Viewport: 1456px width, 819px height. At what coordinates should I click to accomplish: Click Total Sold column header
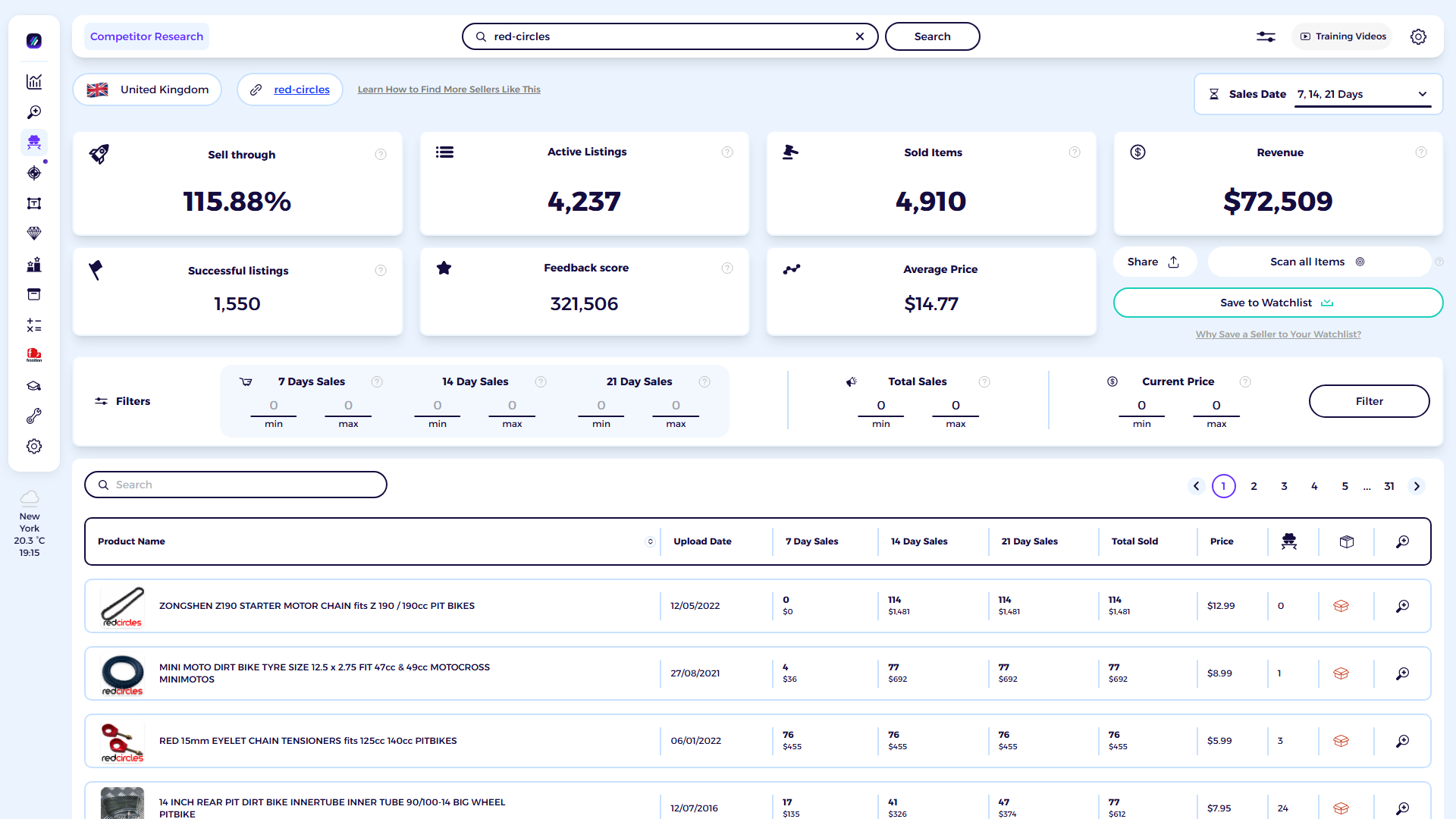point(1134,541)
